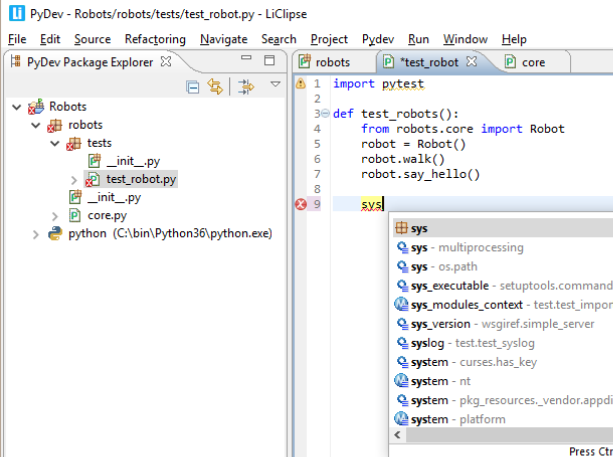Collapse the tests package node

click(x=55, y=143)
